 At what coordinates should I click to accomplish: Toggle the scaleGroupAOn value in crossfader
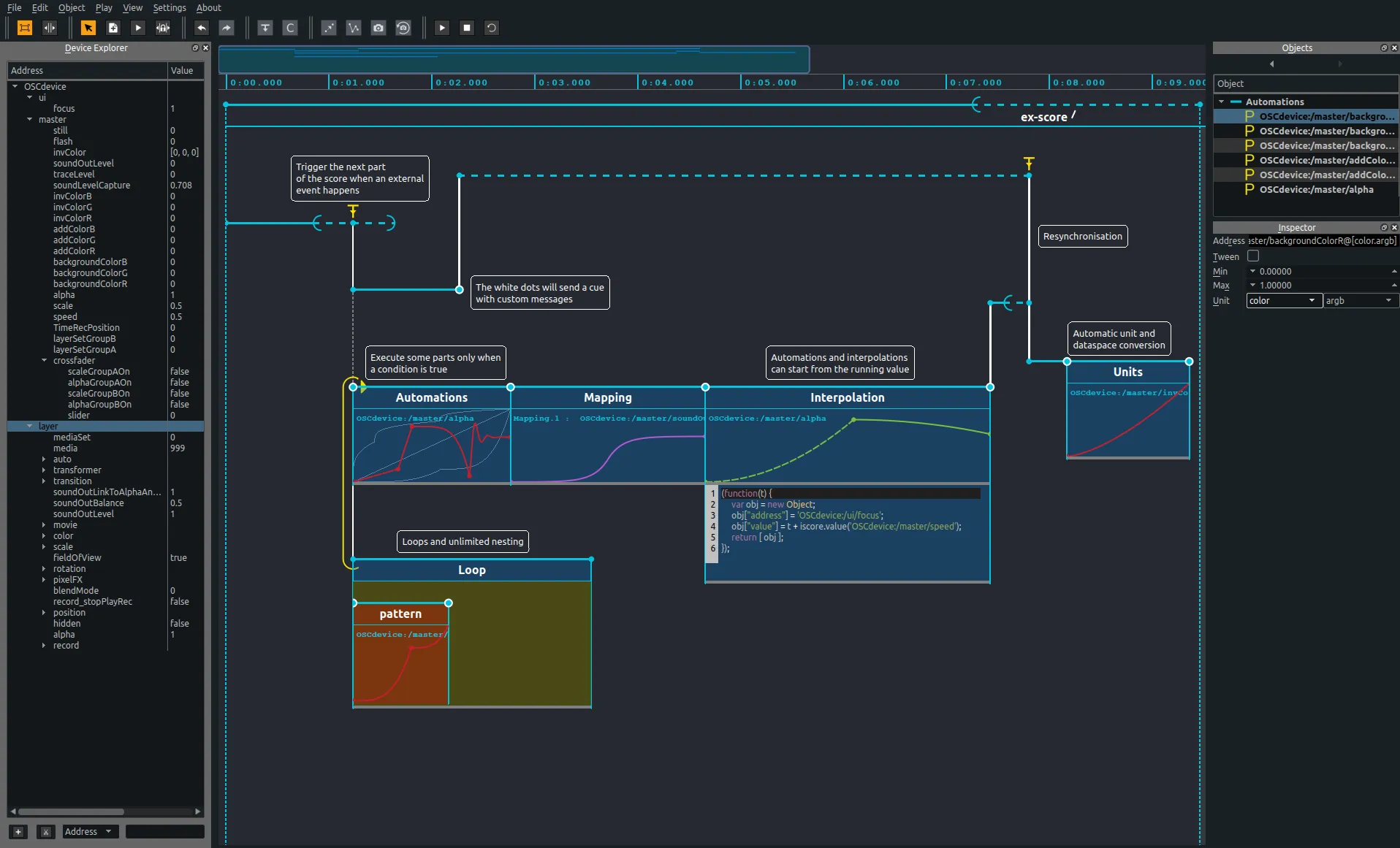[178, 371]
